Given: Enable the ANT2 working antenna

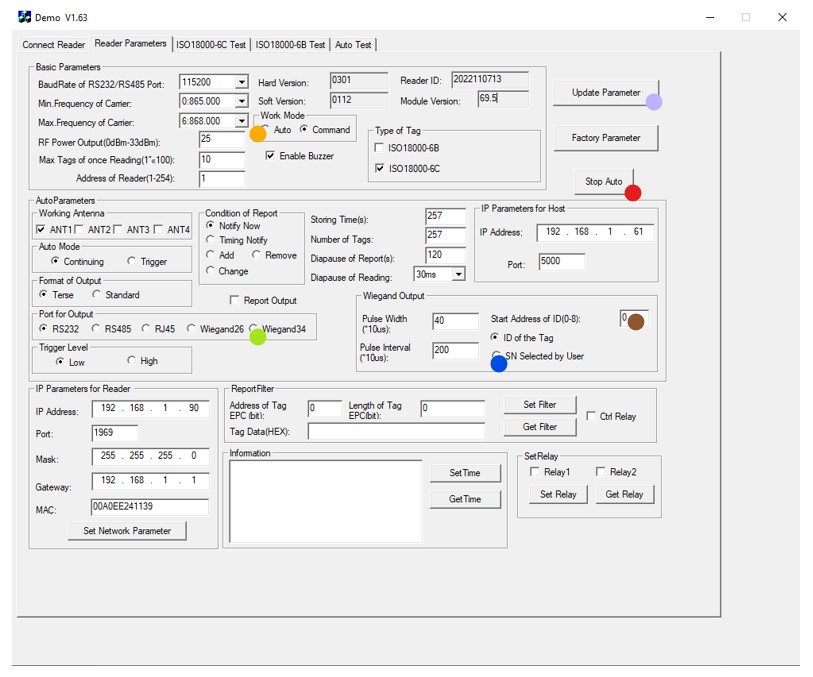Looking at the screenshot, I should click(79, 229).
